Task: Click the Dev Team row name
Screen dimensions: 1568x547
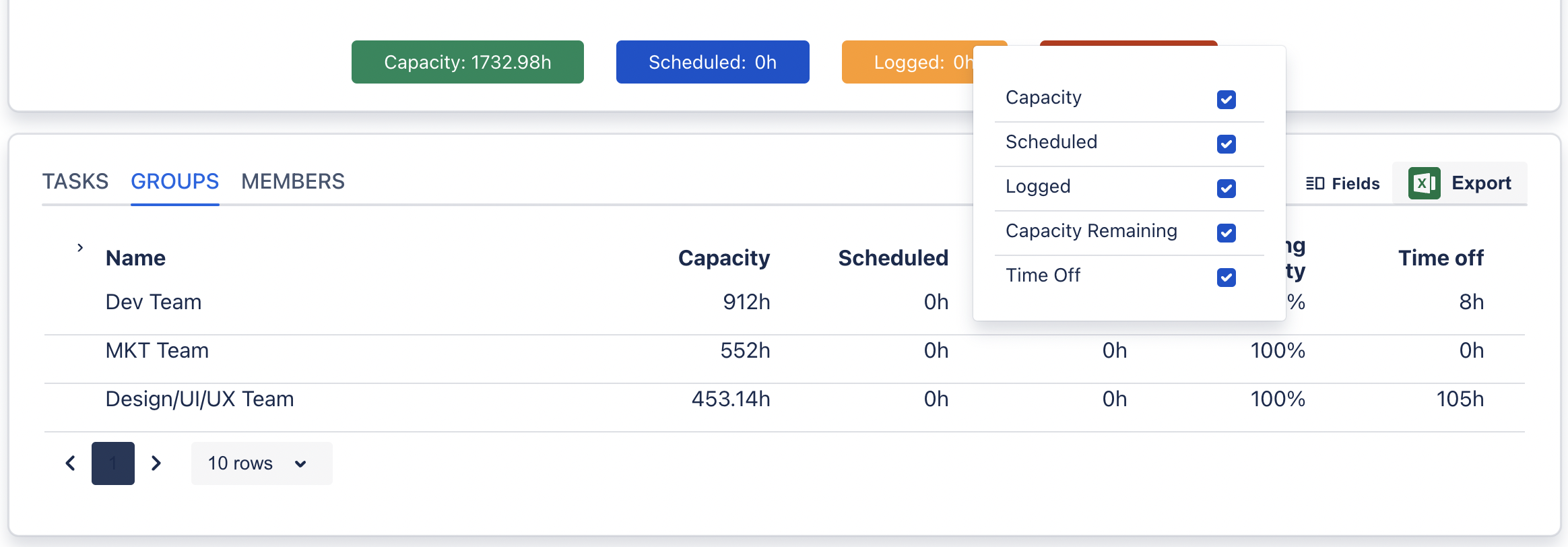Action: 154,302
